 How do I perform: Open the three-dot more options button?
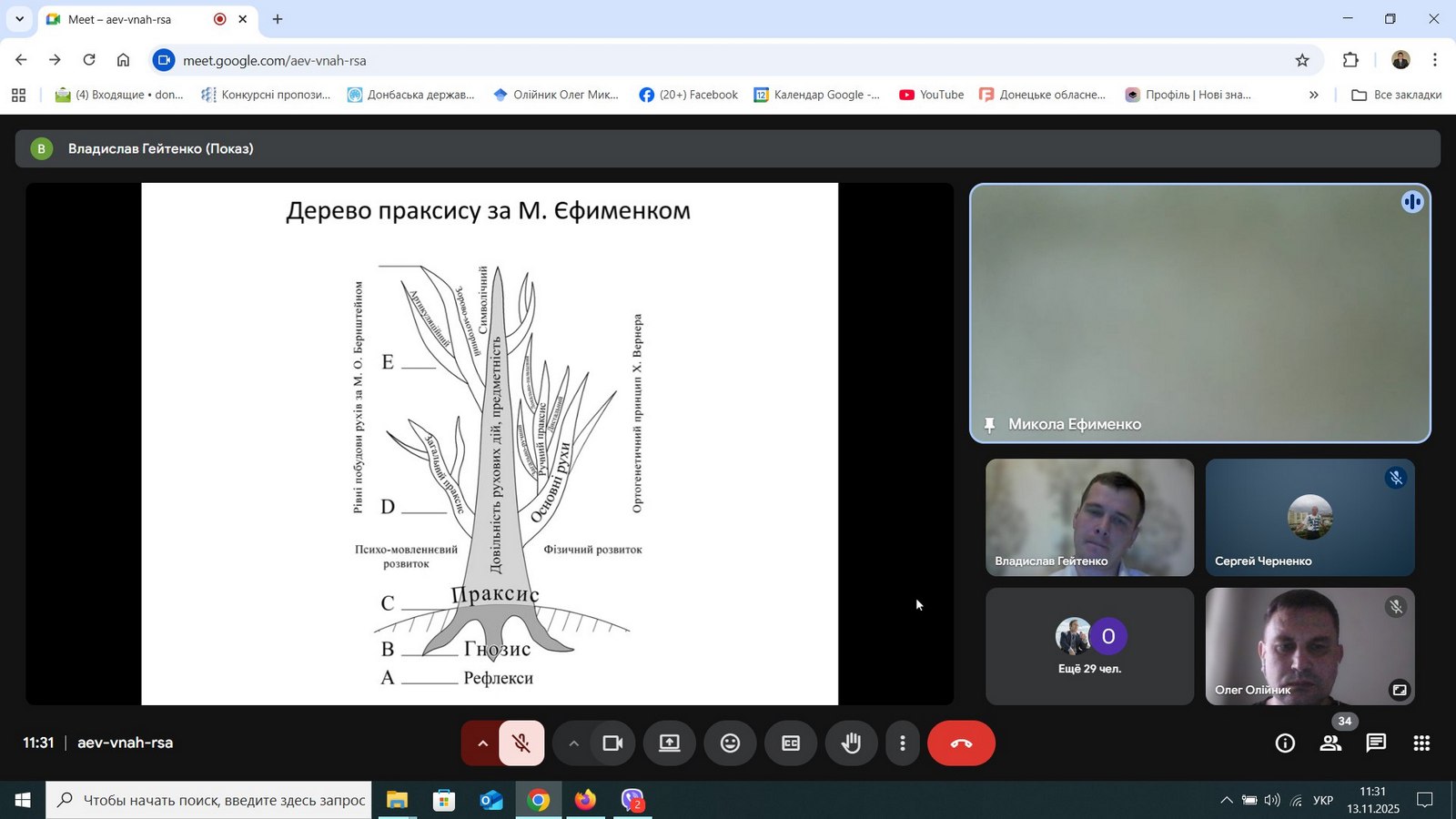point(902,743)
